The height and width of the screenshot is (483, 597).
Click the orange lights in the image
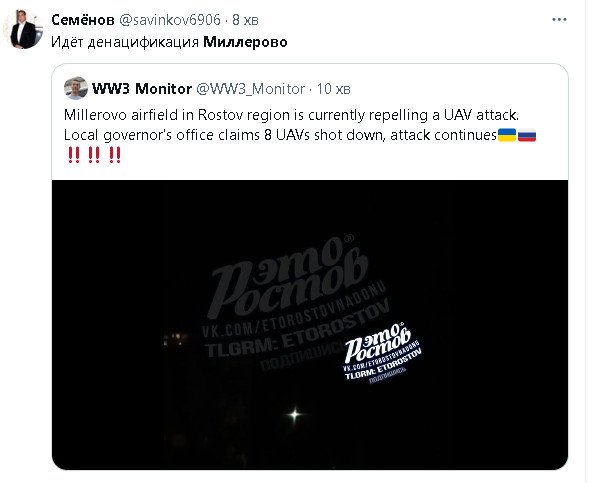coord(176,338)
